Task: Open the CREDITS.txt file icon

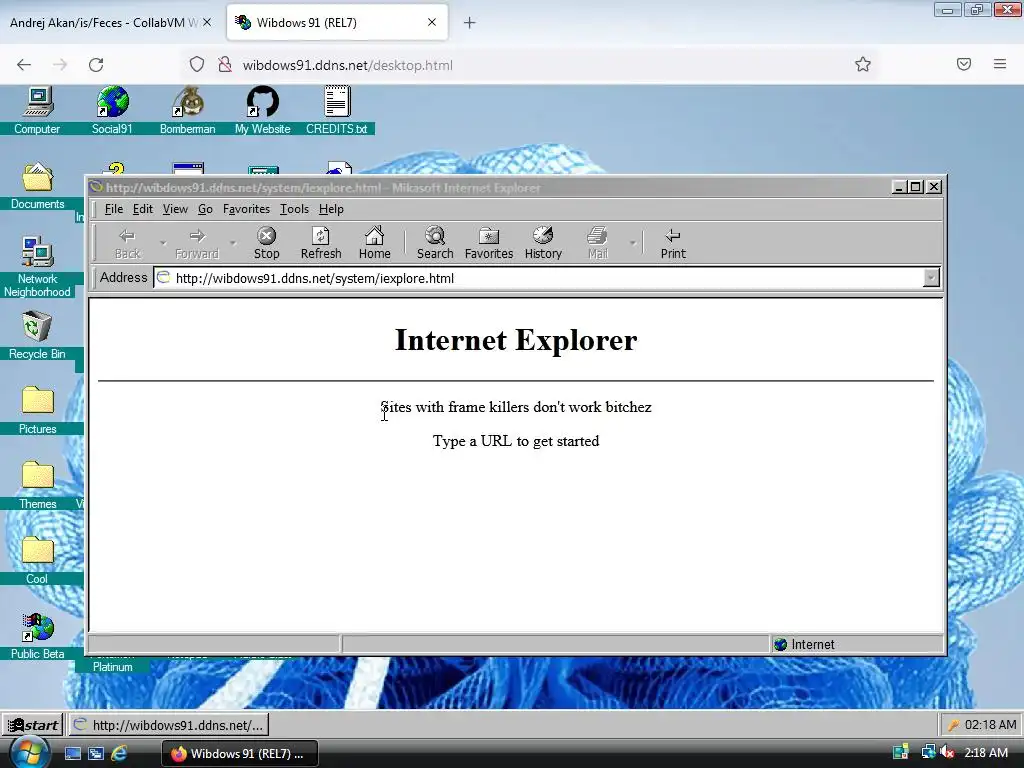Action: tap(337, 110)
